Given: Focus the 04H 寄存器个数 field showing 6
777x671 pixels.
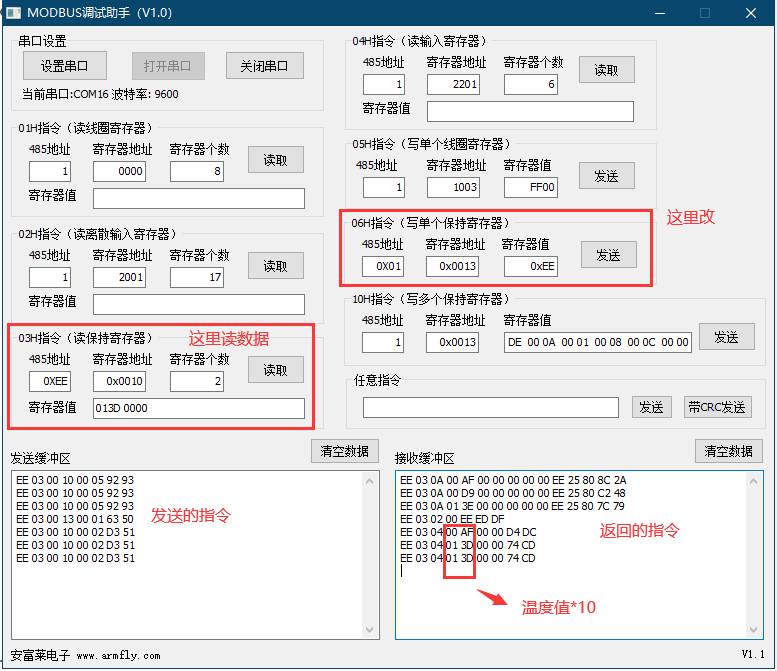Looking at the screenshot, I should pos(531,84).
